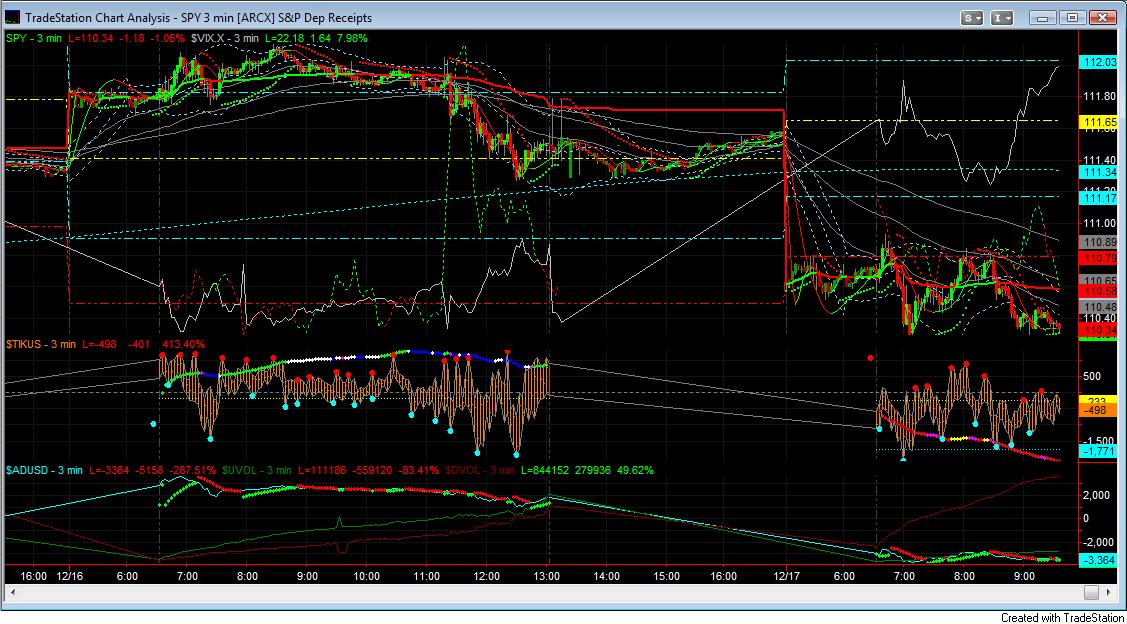The width and height of the screenshot is (1127, 624).
Task: Click the 13:00 label on time axis
Action: coord(546,576)
